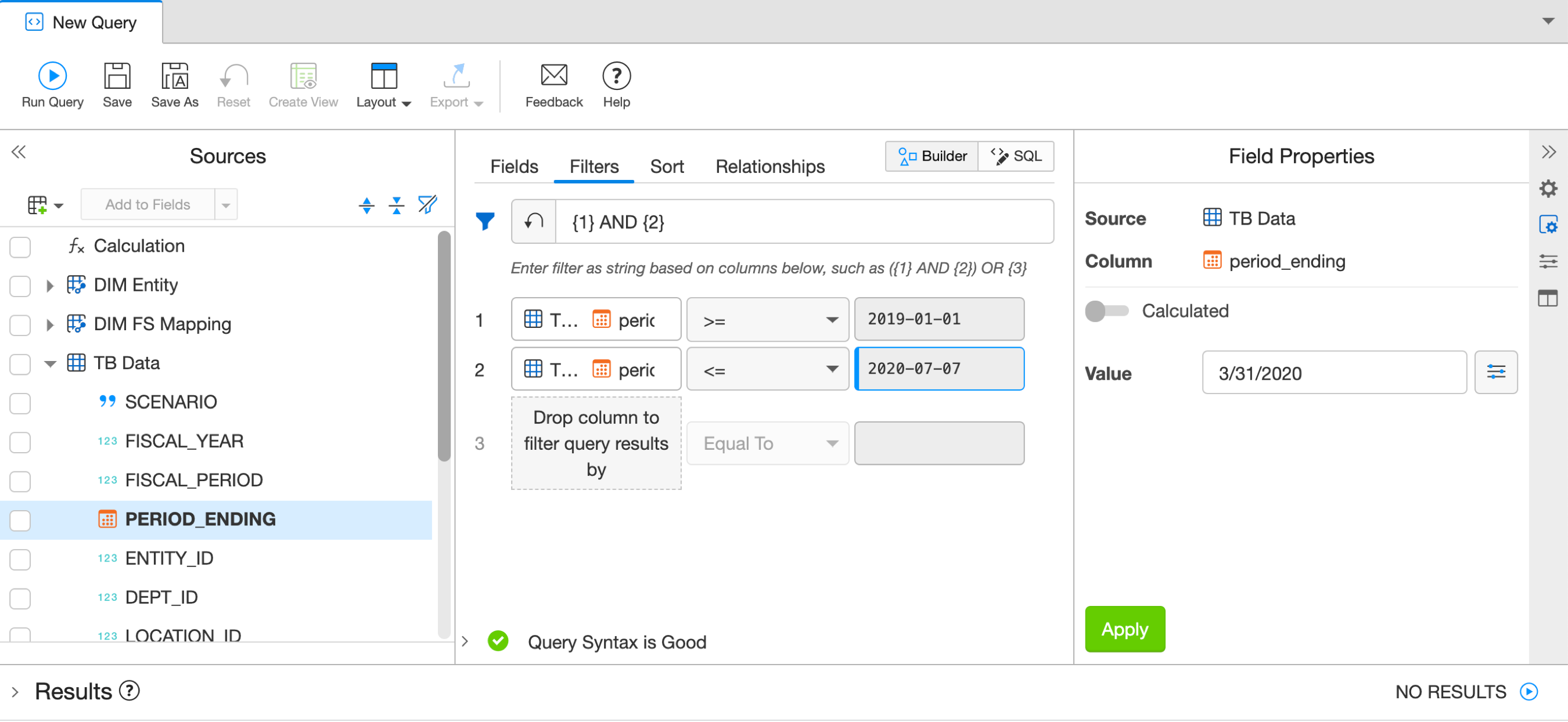Check the PERIOD_ENDING checkbox

click(x=20, y=520)
